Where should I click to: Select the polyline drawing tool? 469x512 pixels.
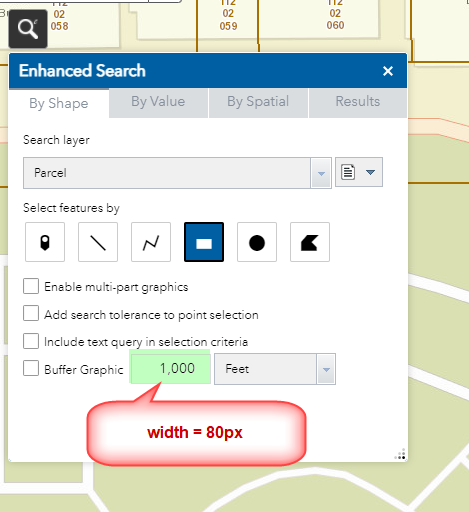[x=151, y=242]
